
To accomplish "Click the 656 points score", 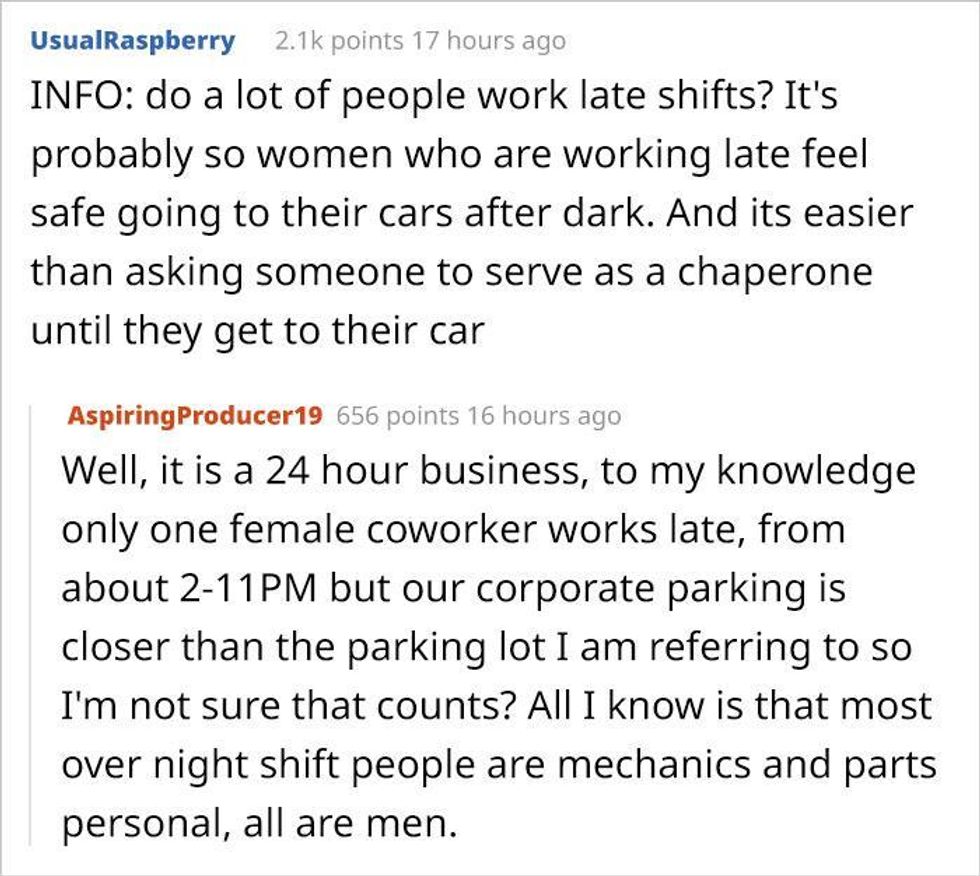I will pyautogui.click(x=397, y=415).
